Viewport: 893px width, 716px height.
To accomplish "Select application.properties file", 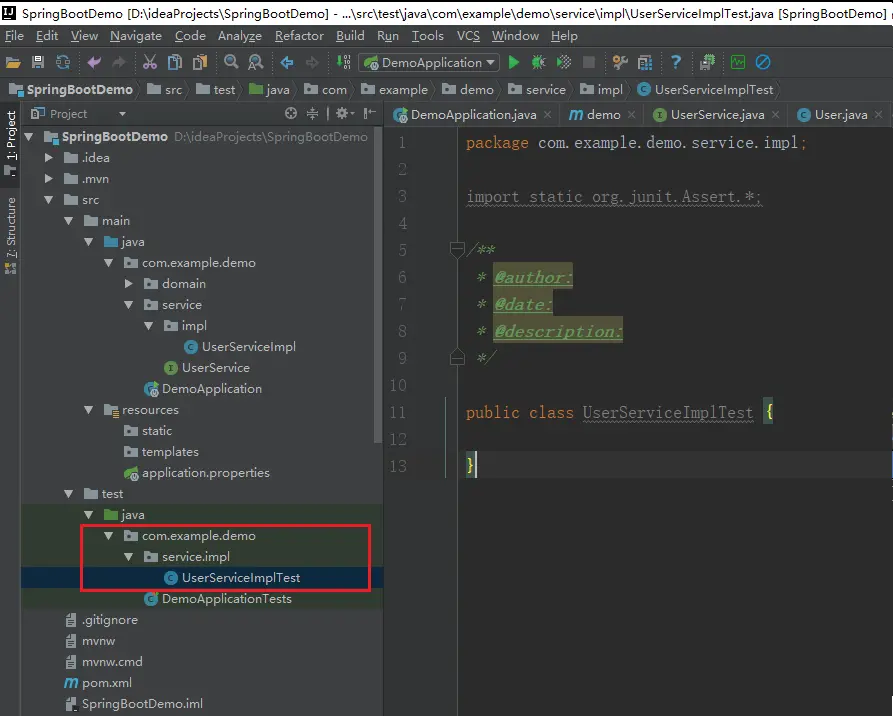I will click(197, 473).
